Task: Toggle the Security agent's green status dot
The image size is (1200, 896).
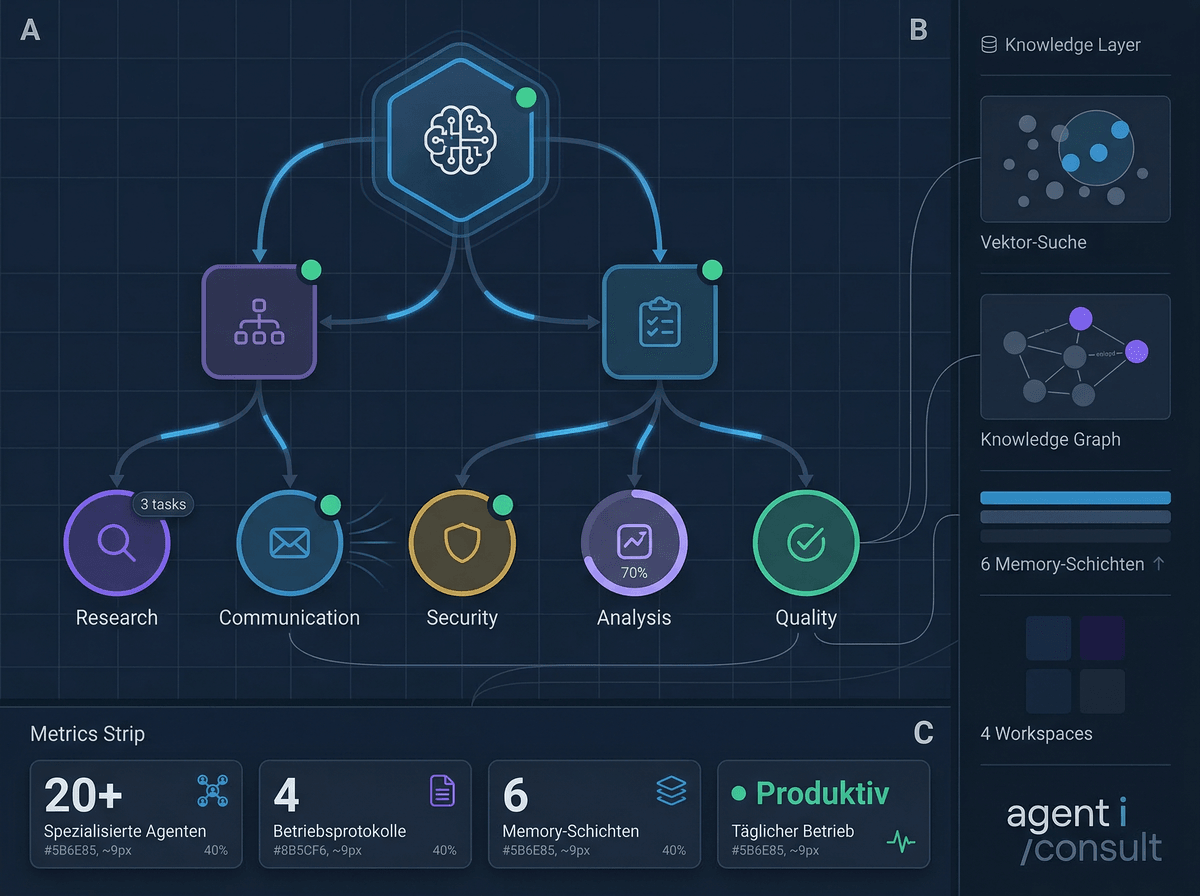Action: click(x=503, y=506)
